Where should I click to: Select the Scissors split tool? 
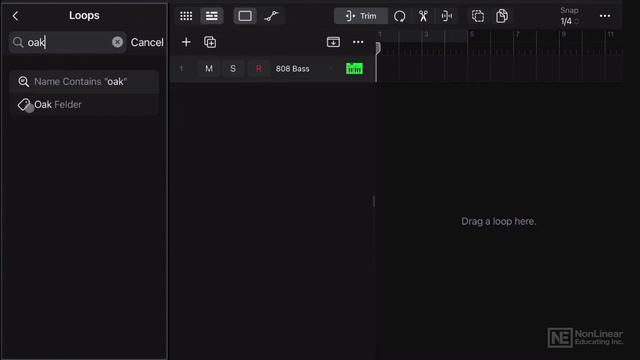(x=423, y=16)
